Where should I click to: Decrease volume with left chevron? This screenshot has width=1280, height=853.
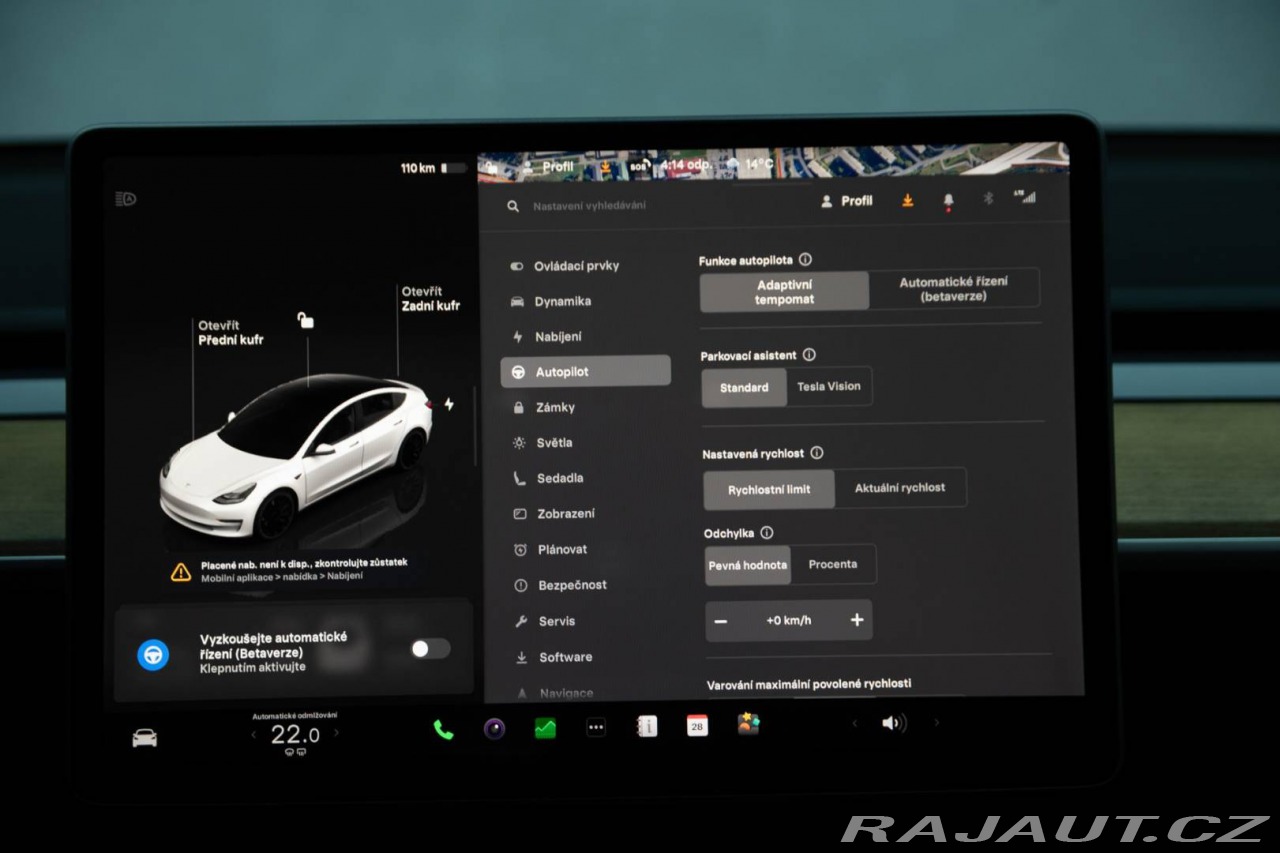click(x=853, y=723)
